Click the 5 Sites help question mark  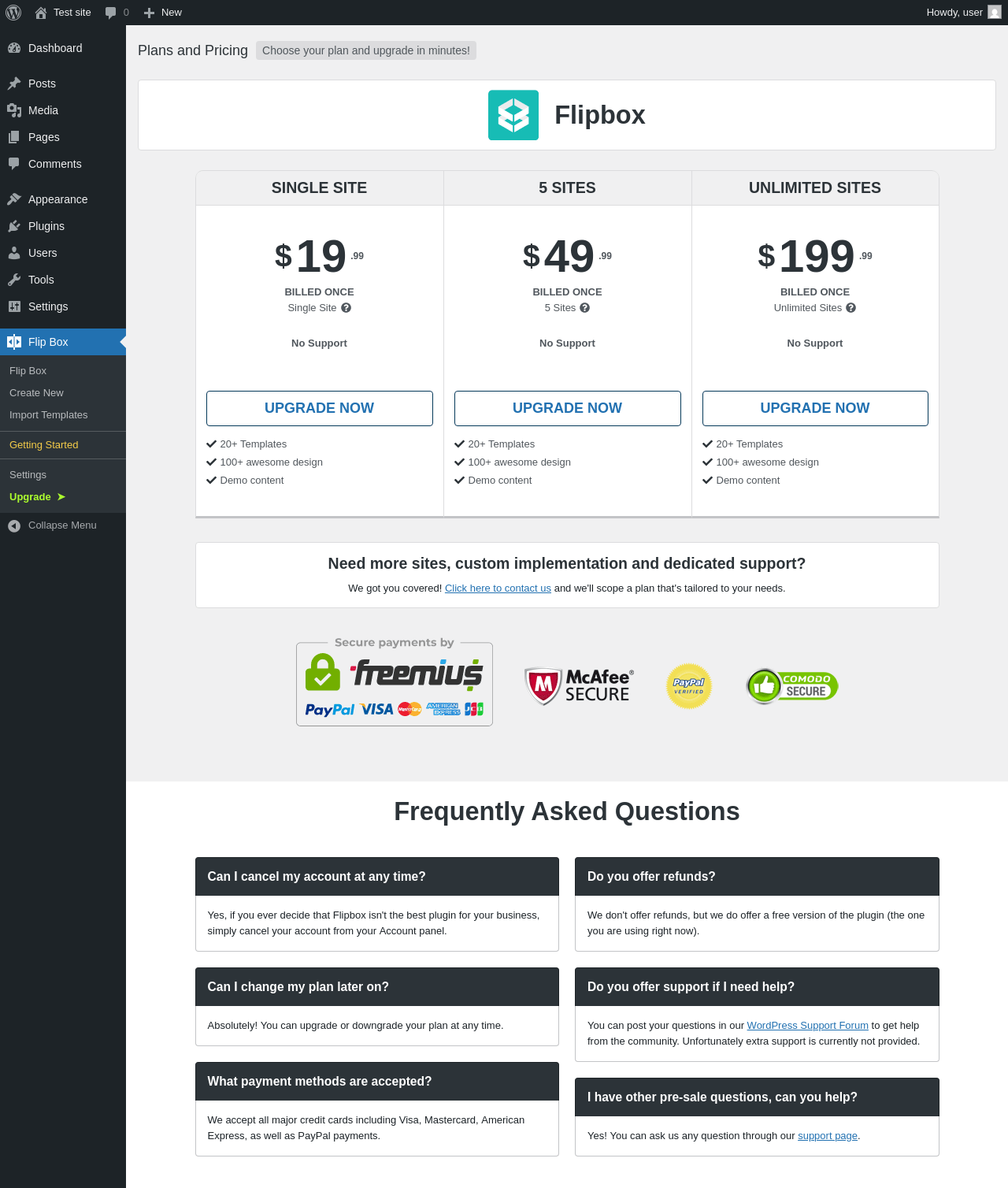[x=584, y=308]
